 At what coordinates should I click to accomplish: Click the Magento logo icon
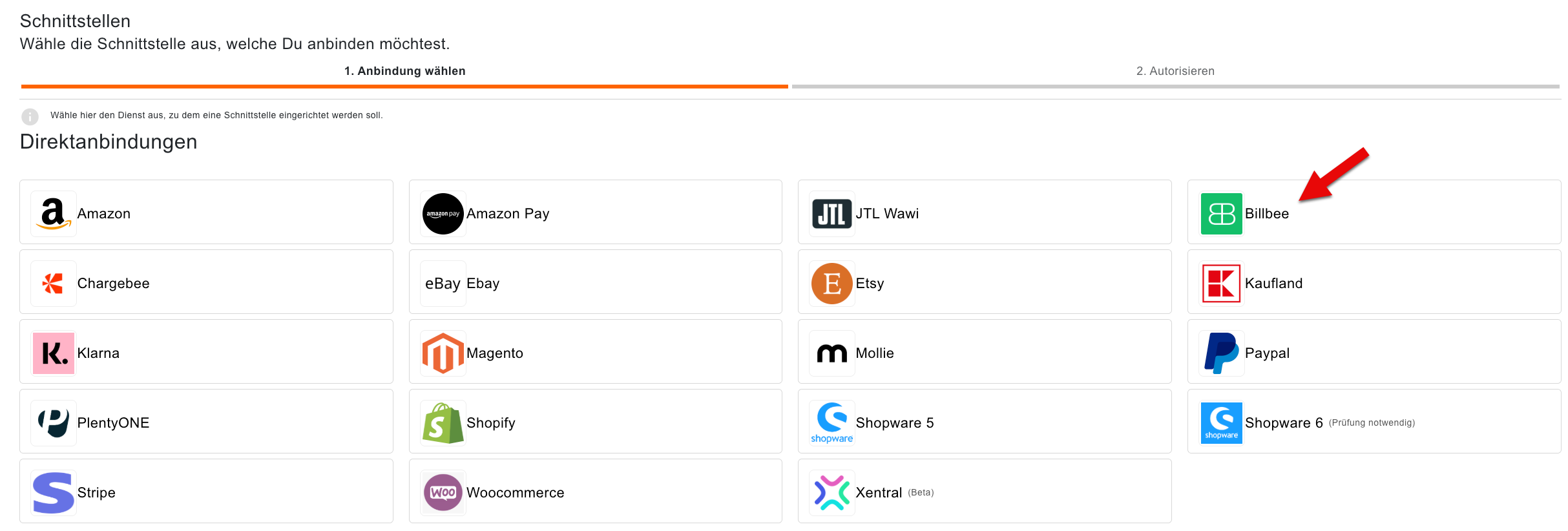pyautogui.click(x=443, y=353)
